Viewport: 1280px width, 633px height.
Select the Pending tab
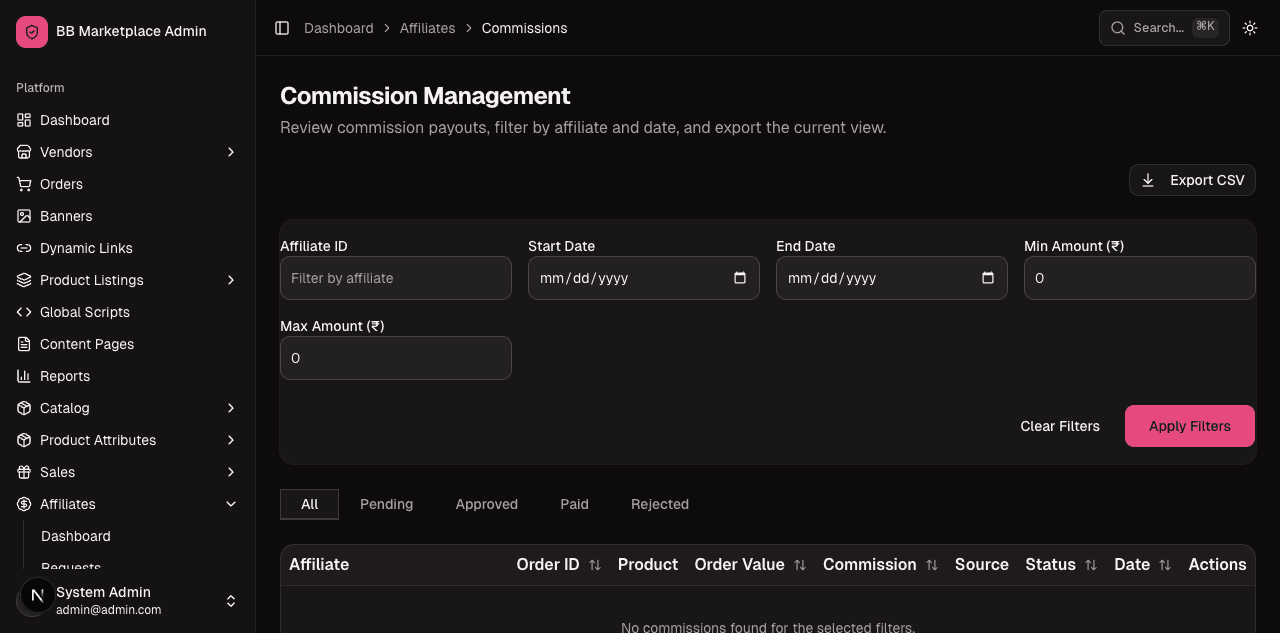pos(387,504)
